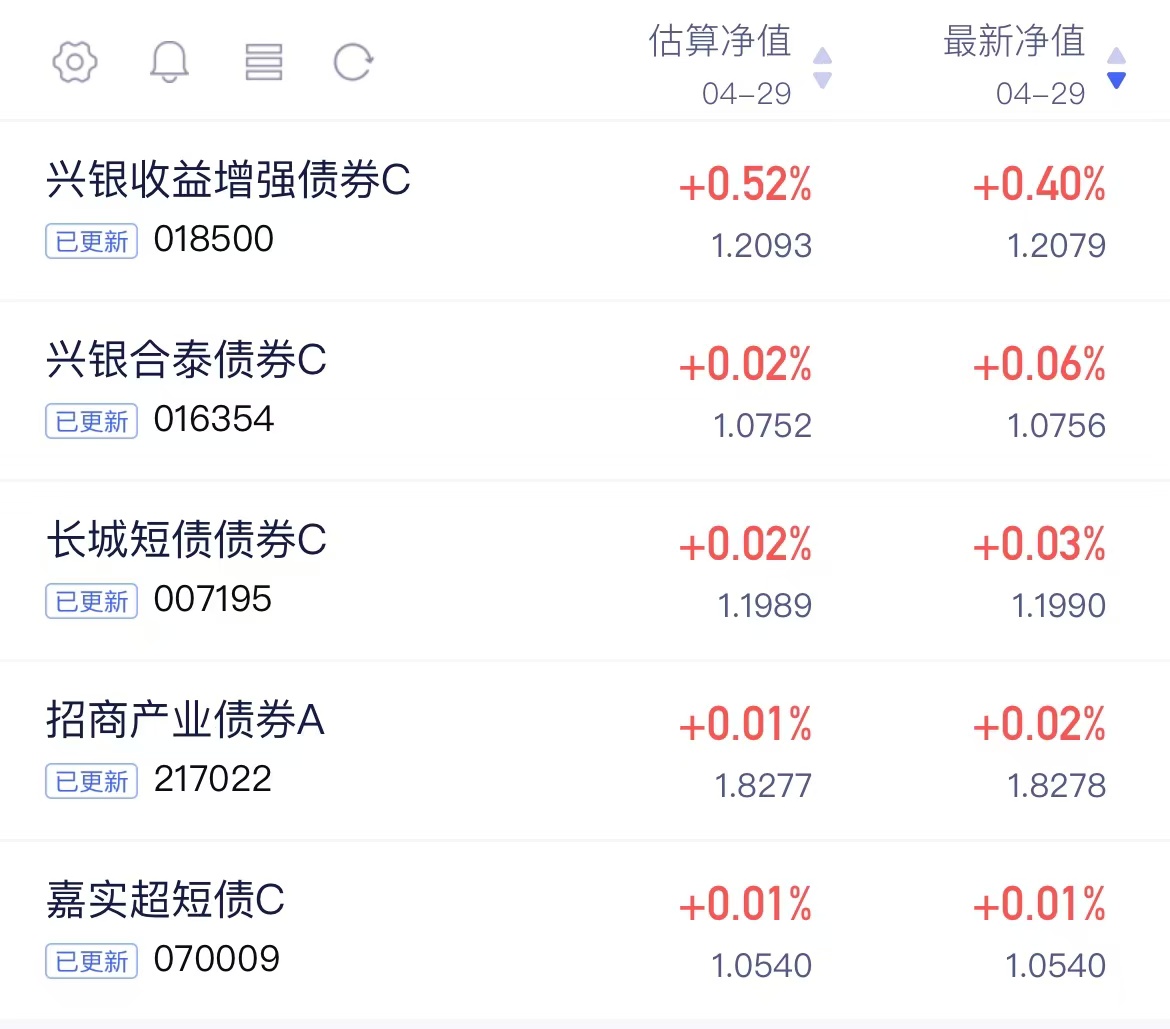
Task: Click the +0.06% latest change value
Action: pyautogui.click(x=1039, y=364)
